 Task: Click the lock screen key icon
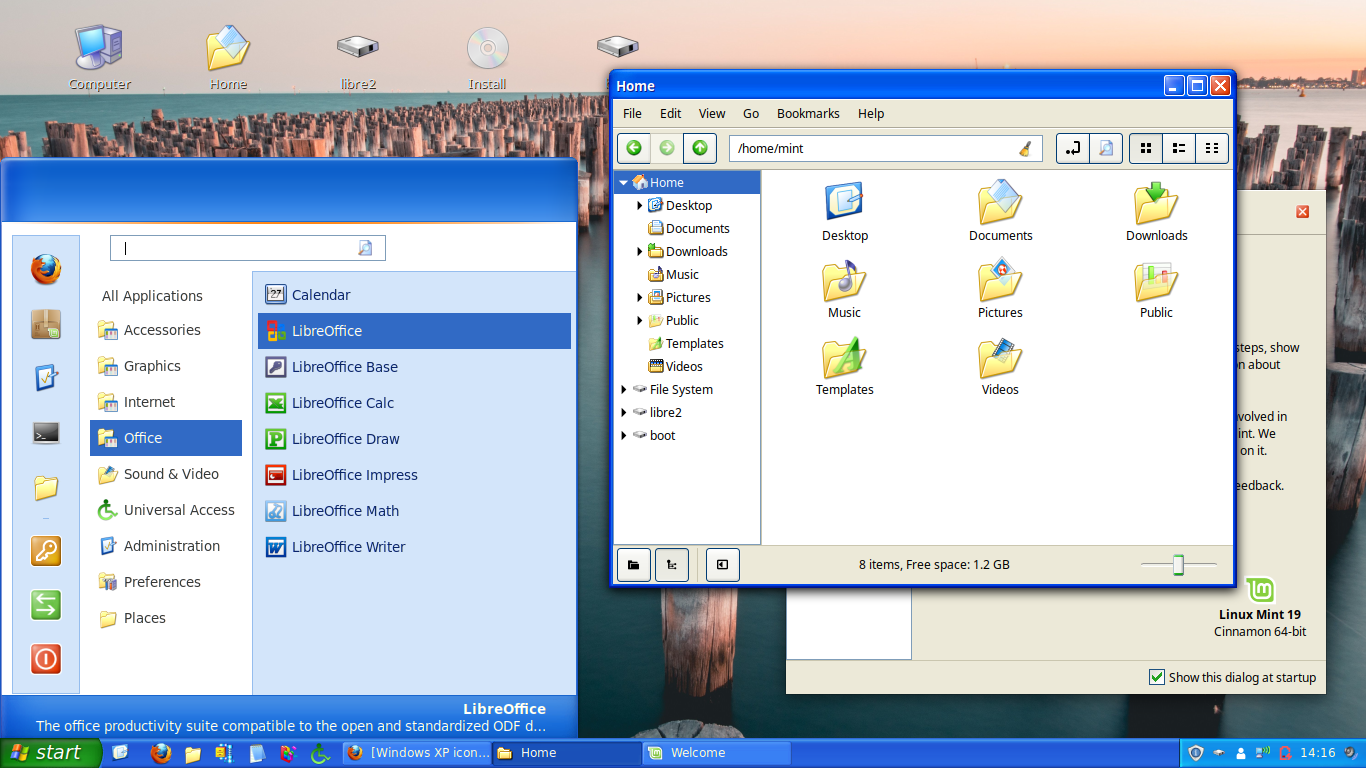46,551
